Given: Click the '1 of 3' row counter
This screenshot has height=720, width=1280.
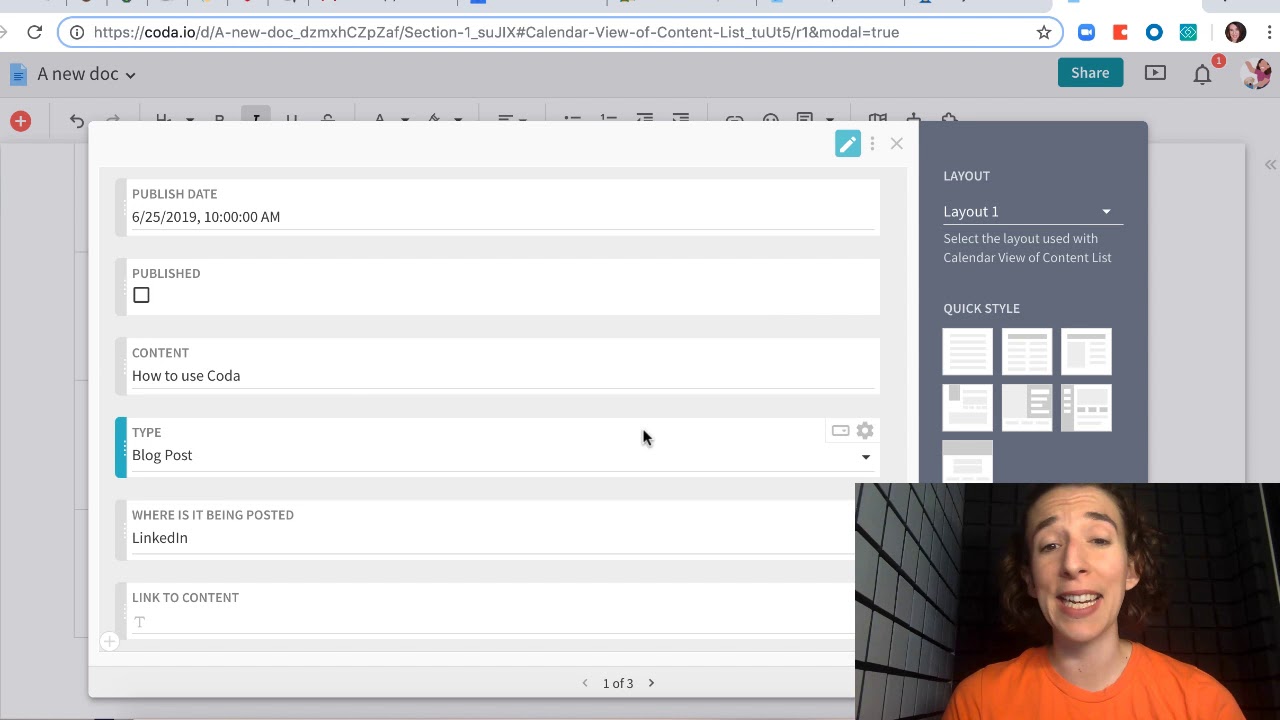Looking at the screenshot, I should tap(618, 683).
